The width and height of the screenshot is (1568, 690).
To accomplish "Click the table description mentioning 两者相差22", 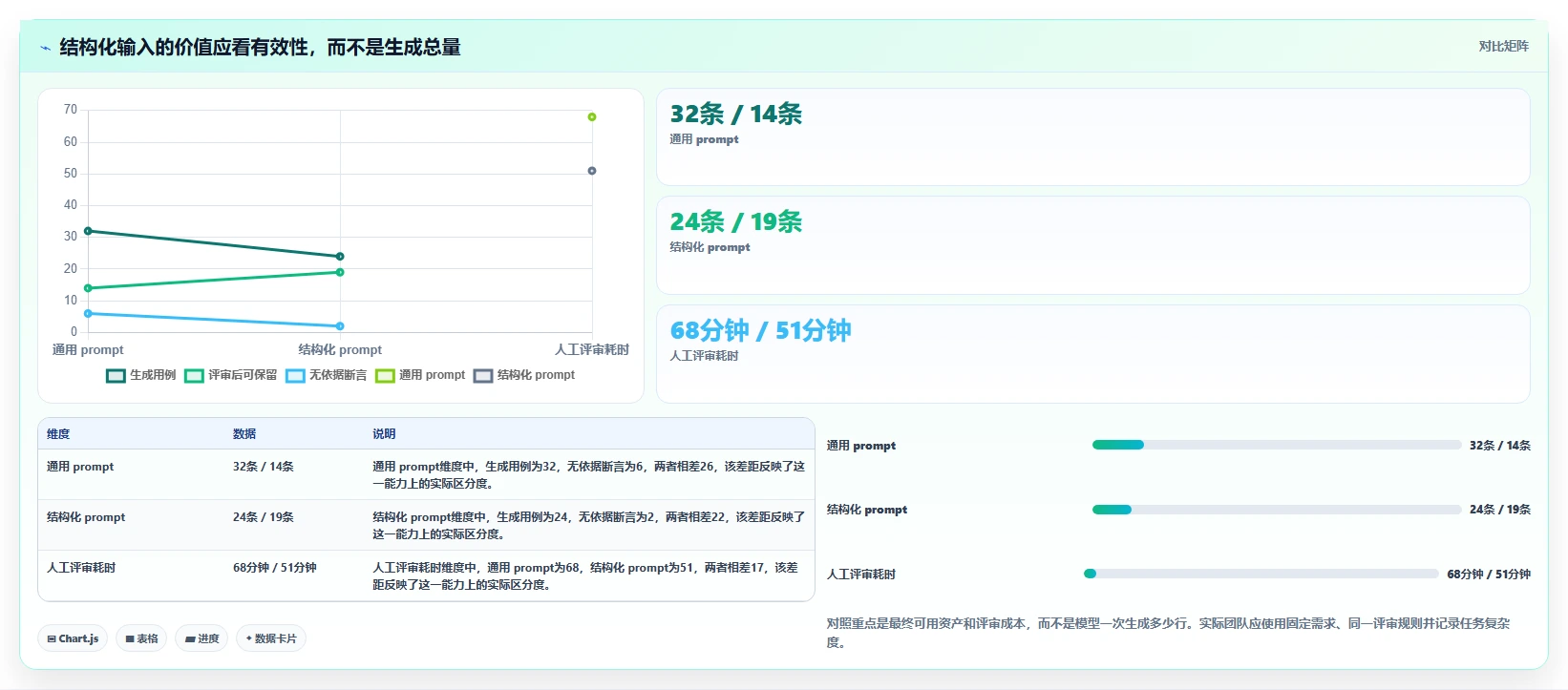I will (x=588, y=526).
